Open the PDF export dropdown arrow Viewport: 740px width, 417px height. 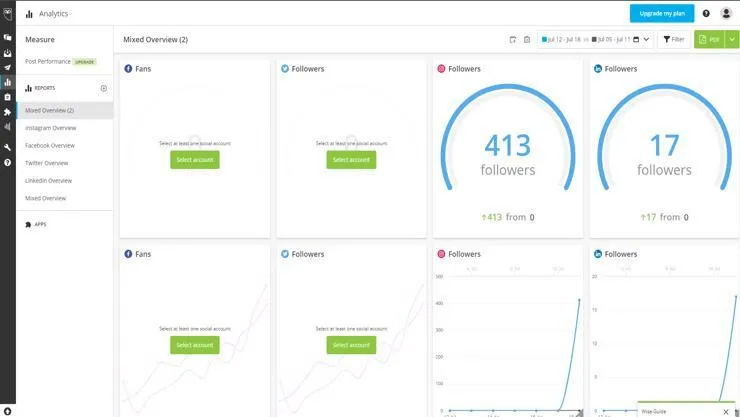pyautogui.click(x=732, y=39)
